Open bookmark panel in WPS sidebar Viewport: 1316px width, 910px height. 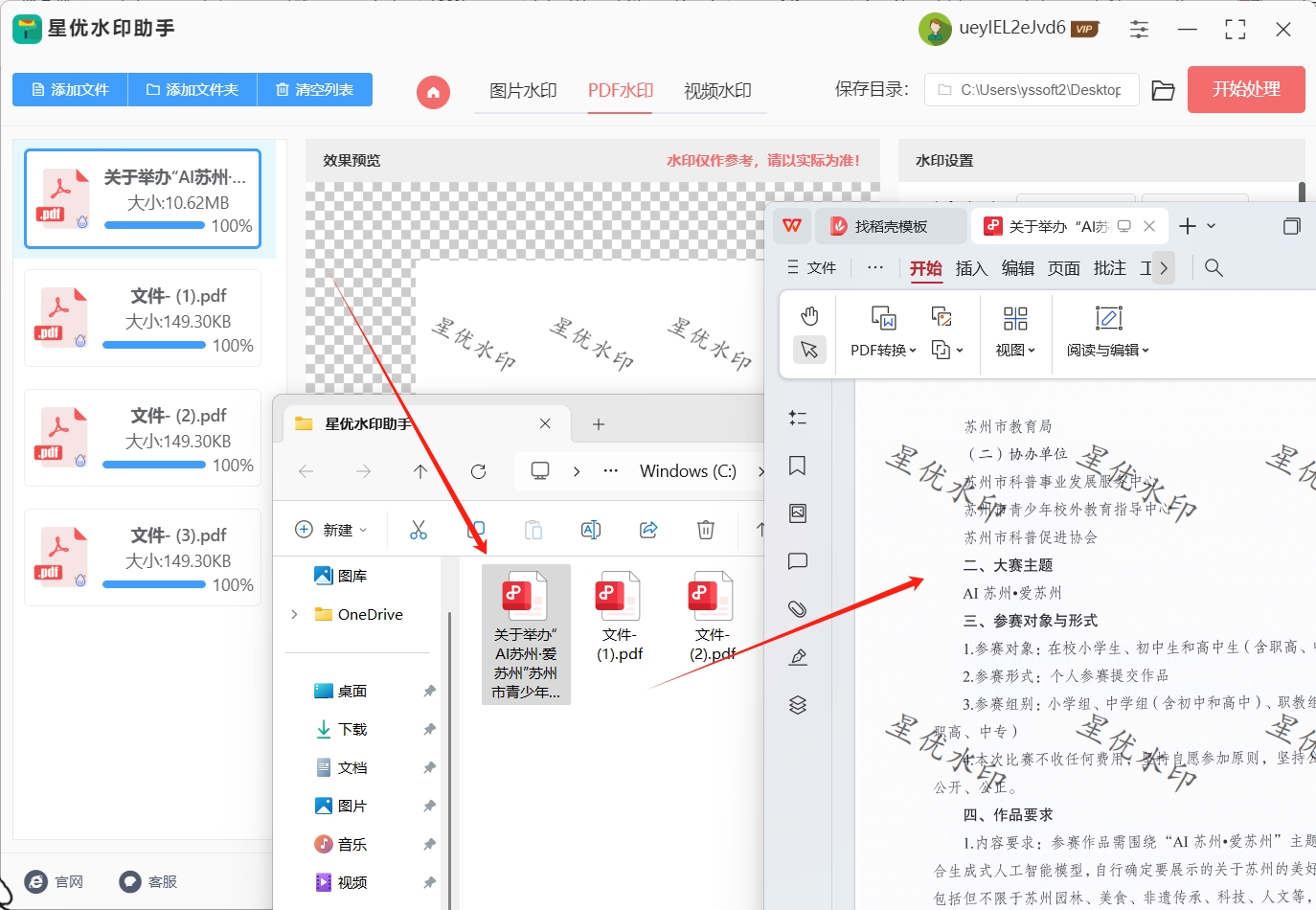pos(798,466)
